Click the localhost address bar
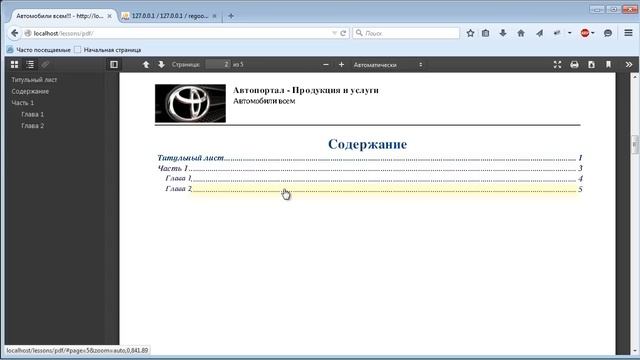Screen dimensions: 640x360 coord(180,33)
